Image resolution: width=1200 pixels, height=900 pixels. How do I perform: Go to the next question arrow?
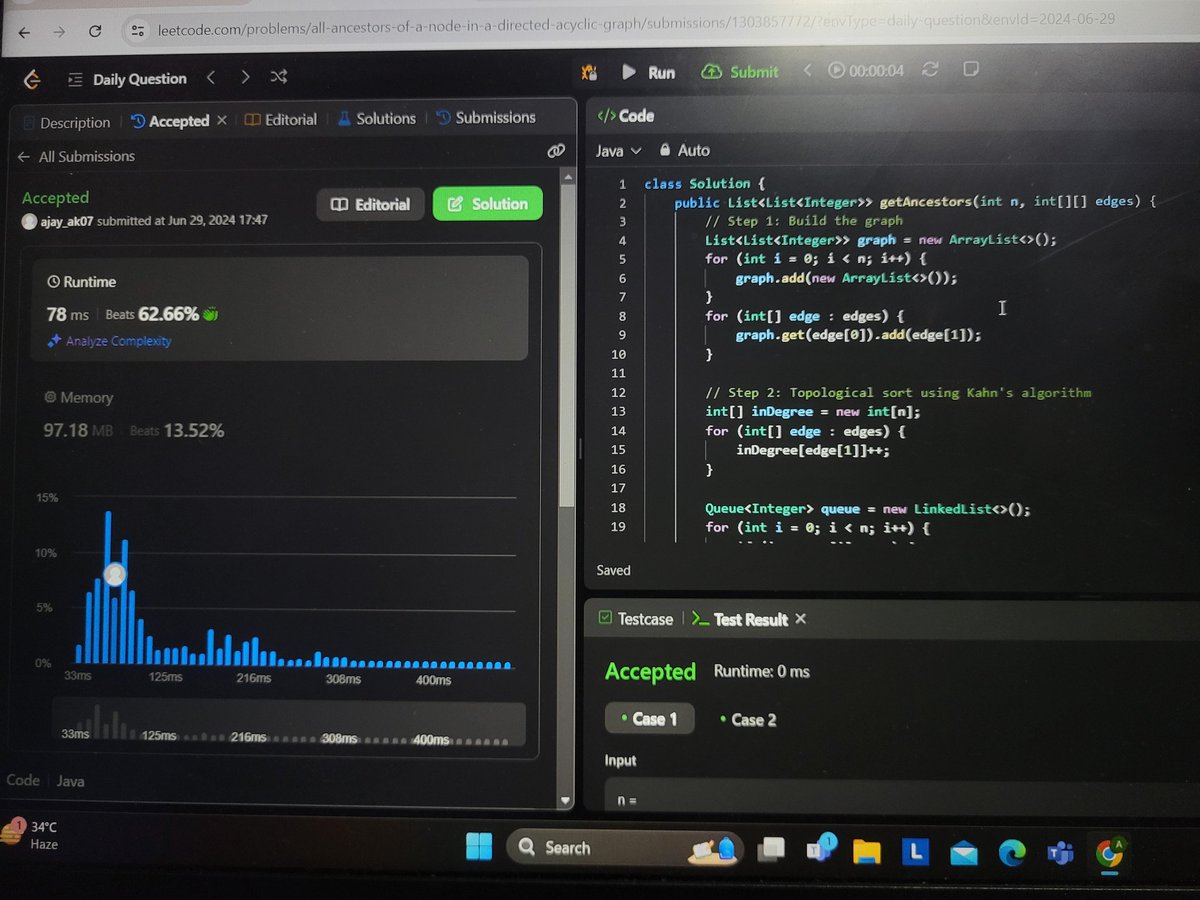(x=245, y=77)
